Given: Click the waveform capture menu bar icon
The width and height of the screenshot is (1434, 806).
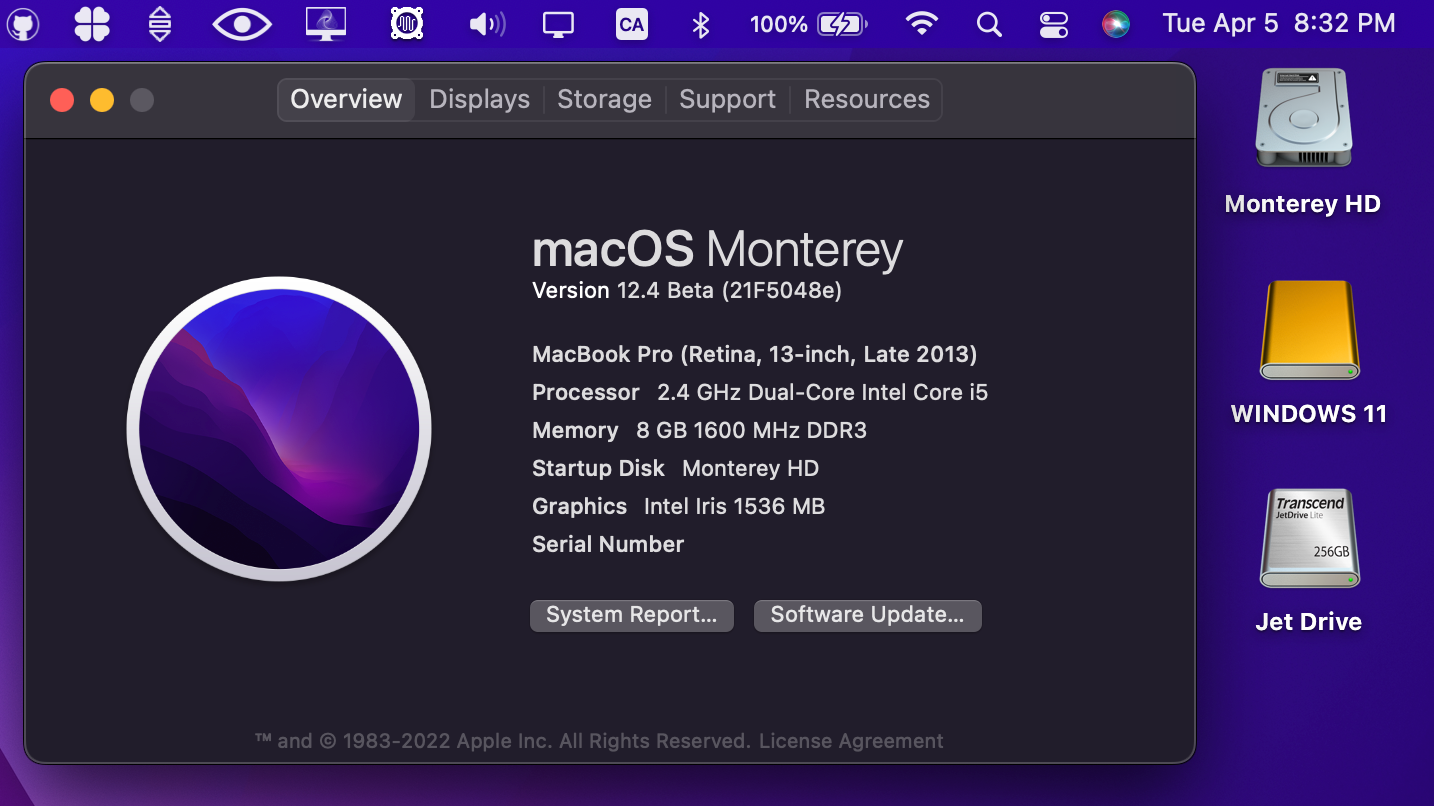Looking at the screenshot, I should point(407,24).
